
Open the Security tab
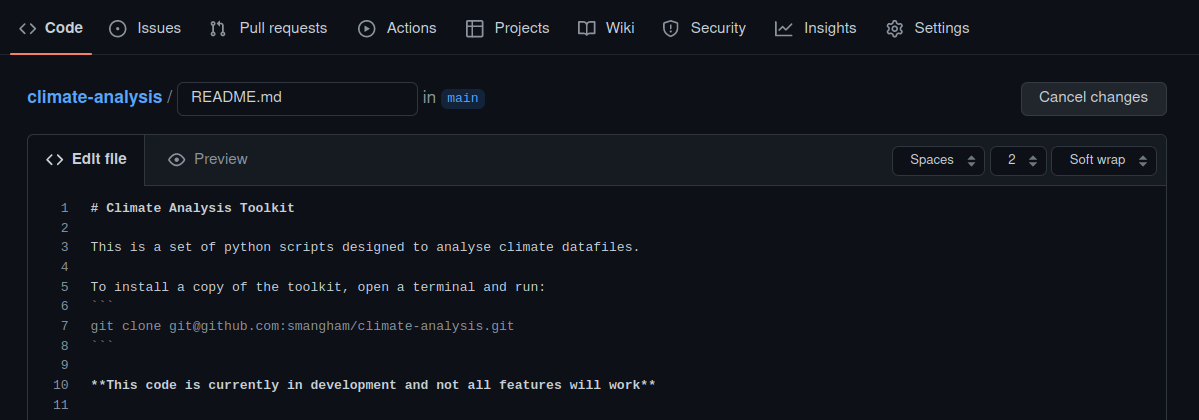click(x=703, y=28)
